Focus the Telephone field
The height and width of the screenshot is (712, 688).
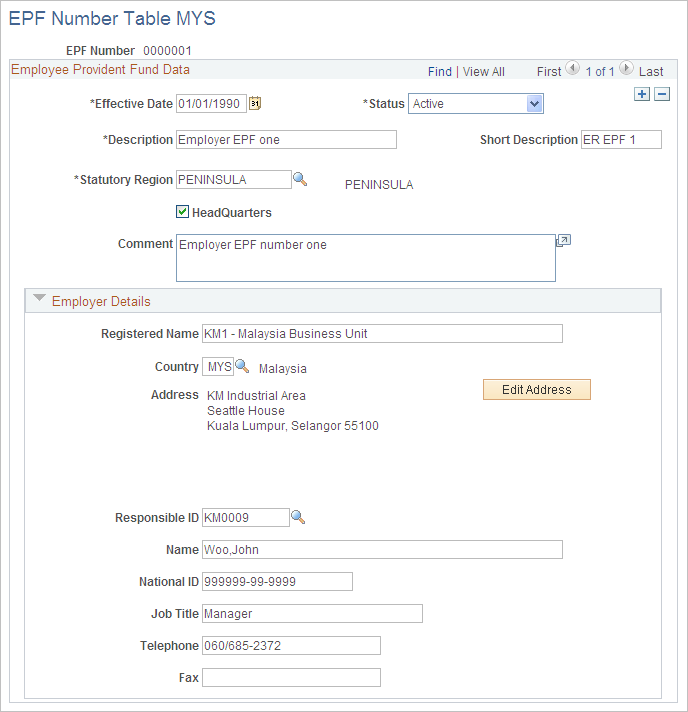291,645
